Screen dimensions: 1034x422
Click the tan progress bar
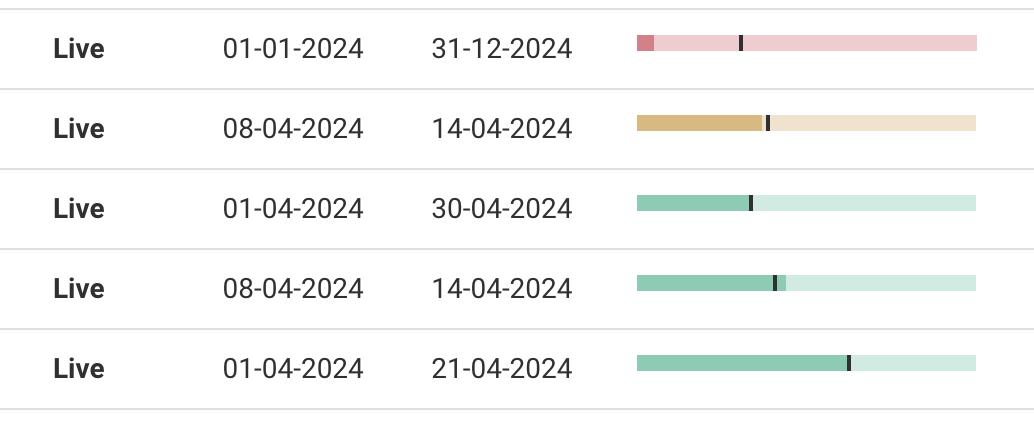pos(806,123)
